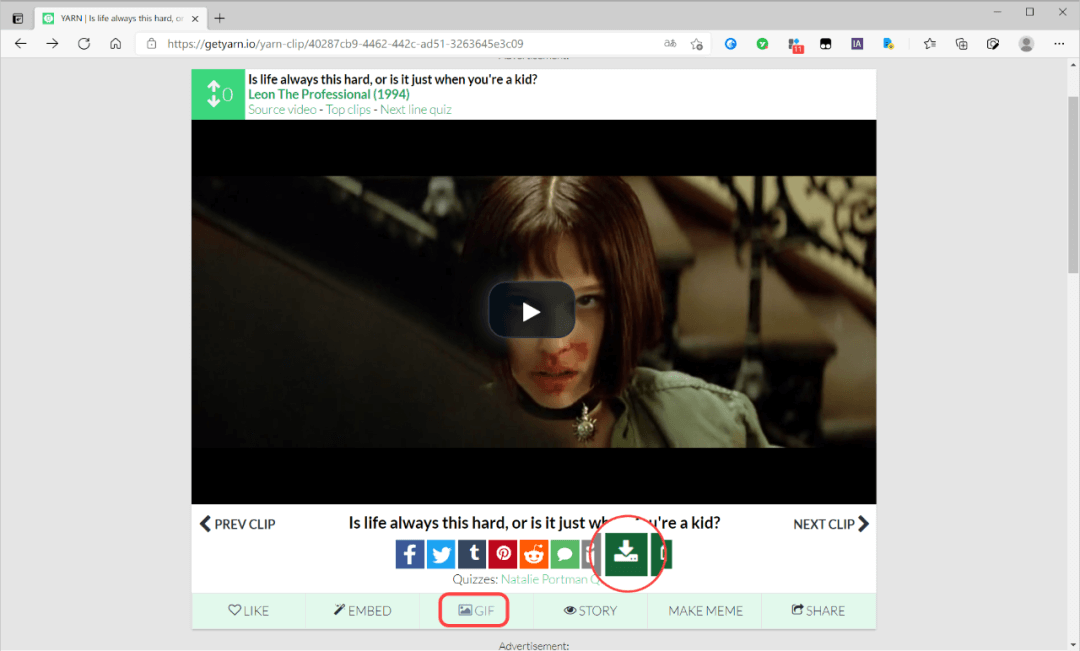
Task: Open the GIF option
Action: coord(476,610)
